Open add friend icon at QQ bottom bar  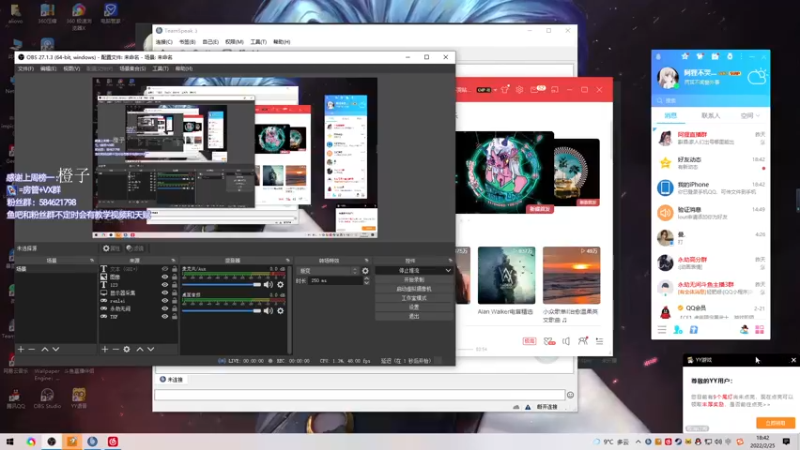pyautogui.click(x=678, y=330)
